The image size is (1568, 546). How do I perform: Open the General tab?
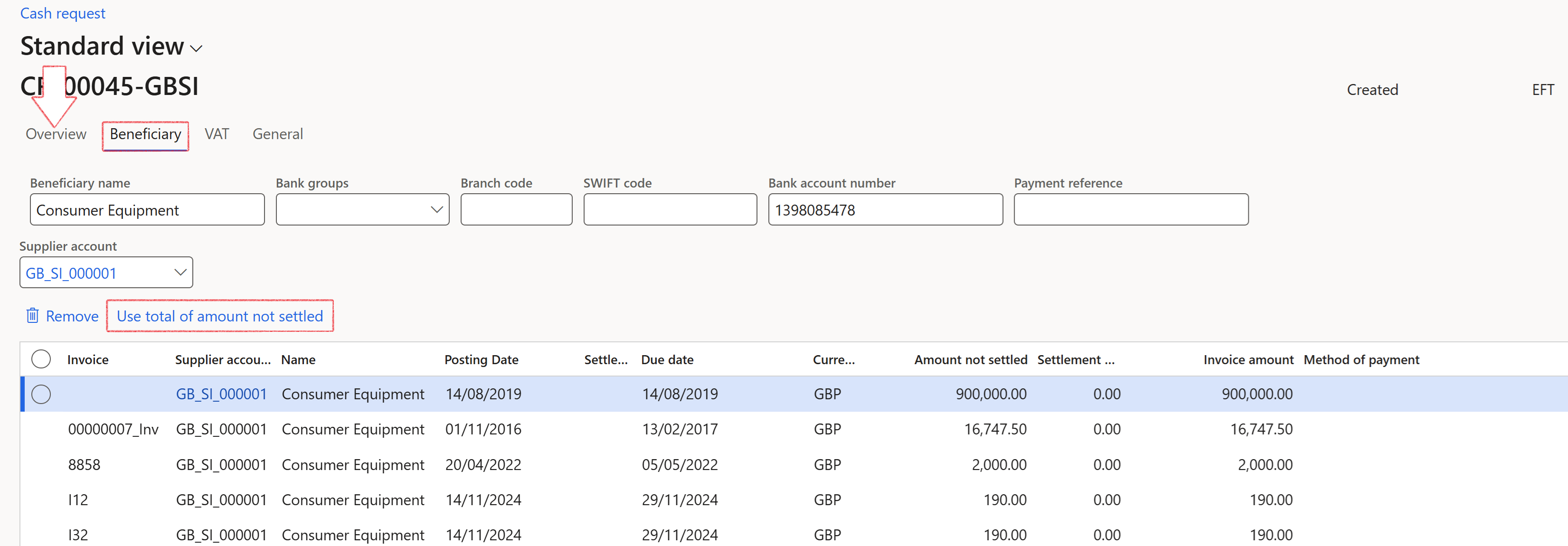tap(278, 134)
